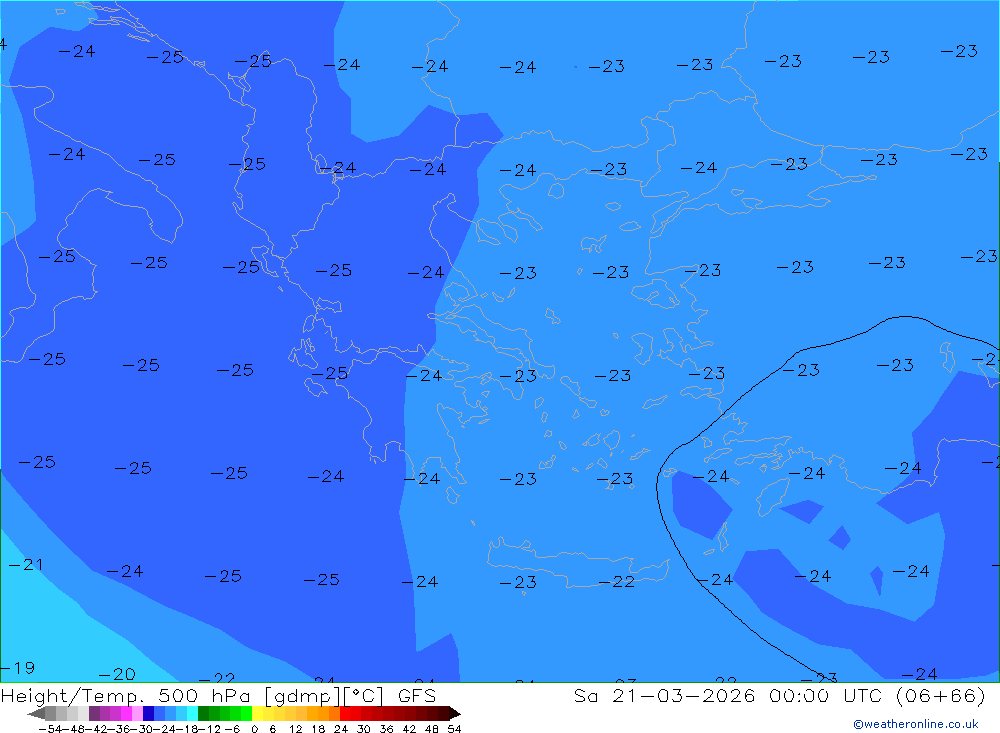
Task: Click the -21 temperature value on map
Action: [x=26, y=565]
